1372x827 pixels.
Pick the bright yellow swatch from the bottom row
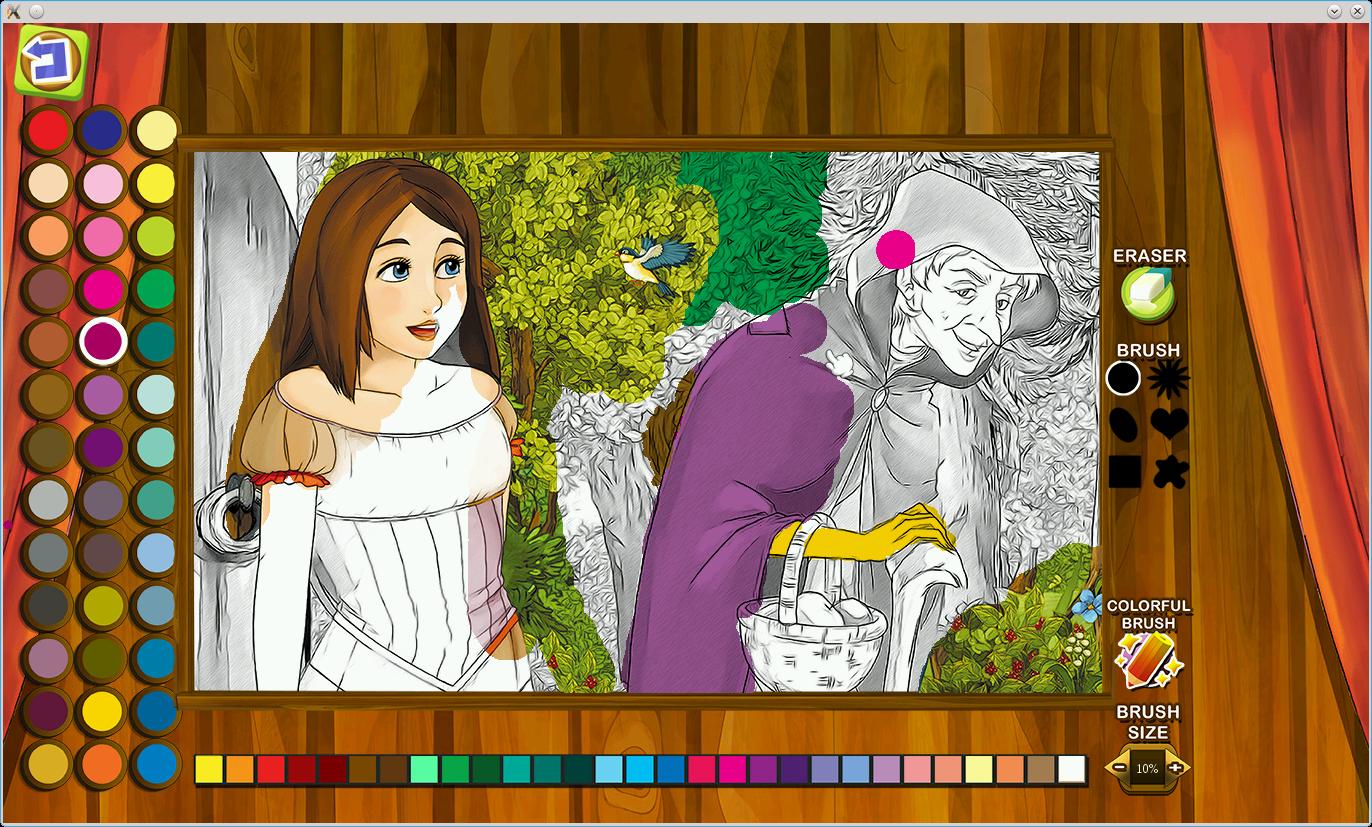pyautogui.click(x=207, y=769)
